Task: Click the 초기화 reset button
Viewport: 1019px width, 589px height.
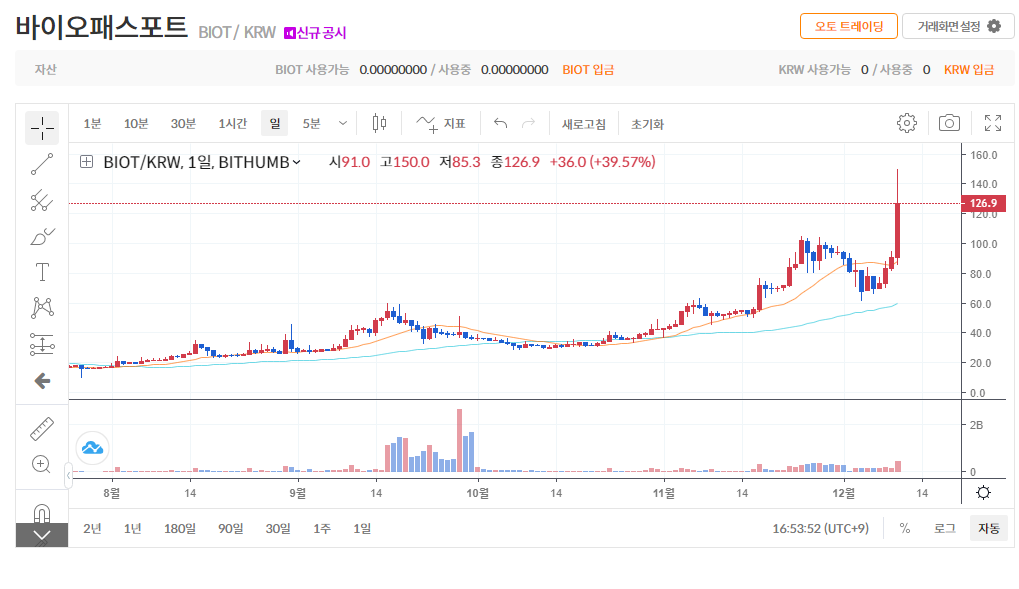Action: (647, 124)
